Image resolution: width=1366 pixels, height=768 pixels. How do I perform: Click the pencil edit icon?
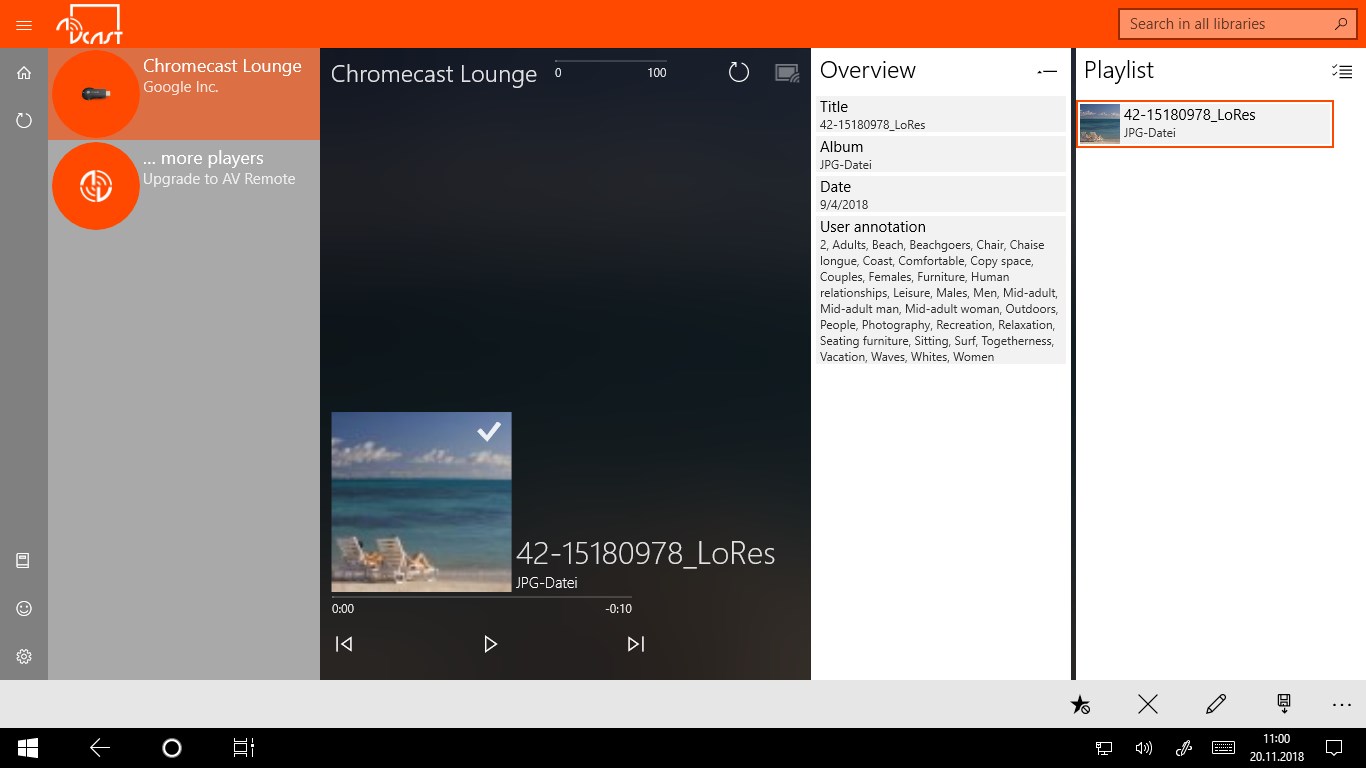click(x=1216, y=704)
